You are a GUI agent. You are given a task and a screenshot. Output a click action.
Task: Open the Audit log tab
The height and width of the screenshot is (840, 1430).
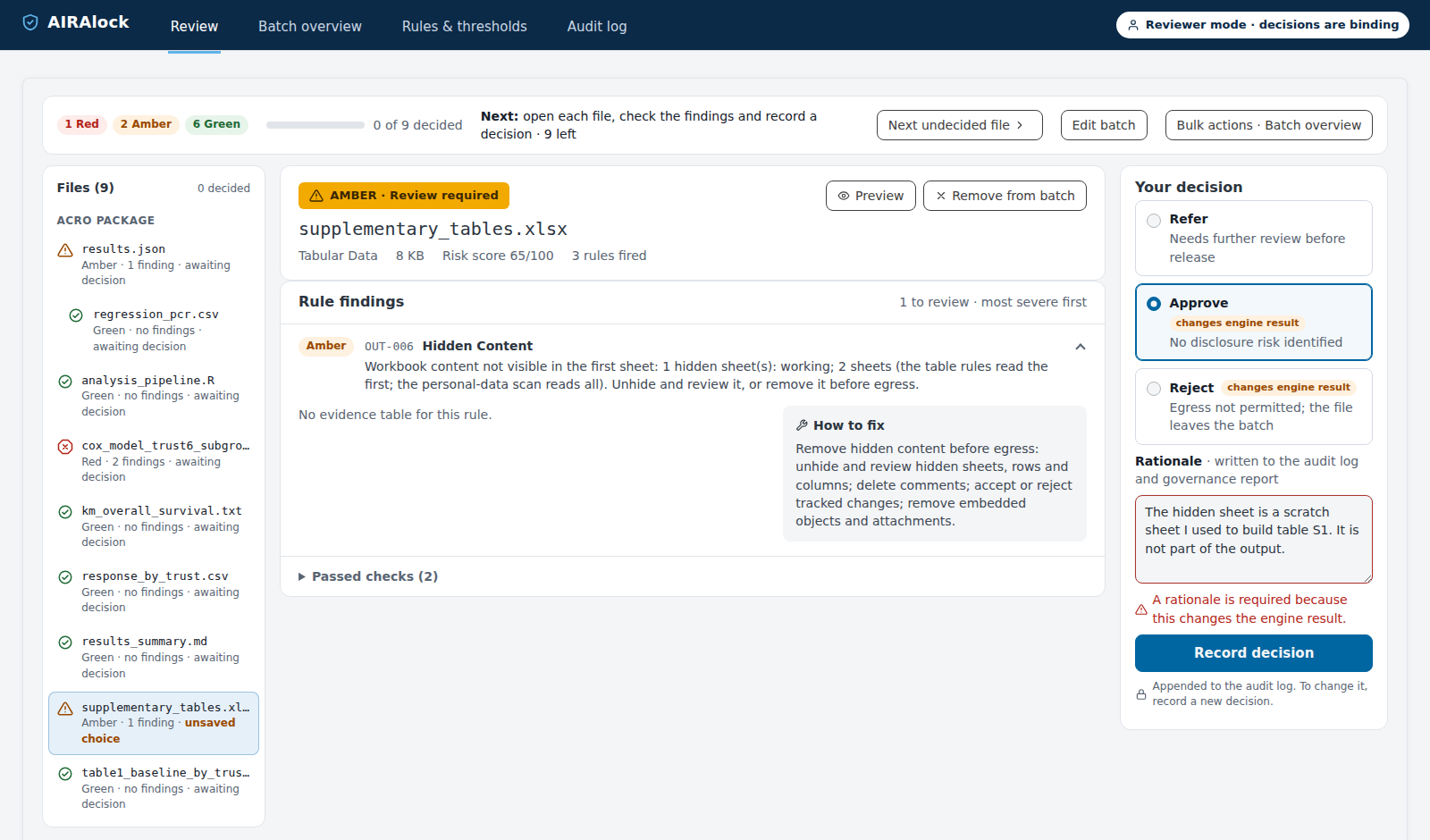tap(597, 26)
